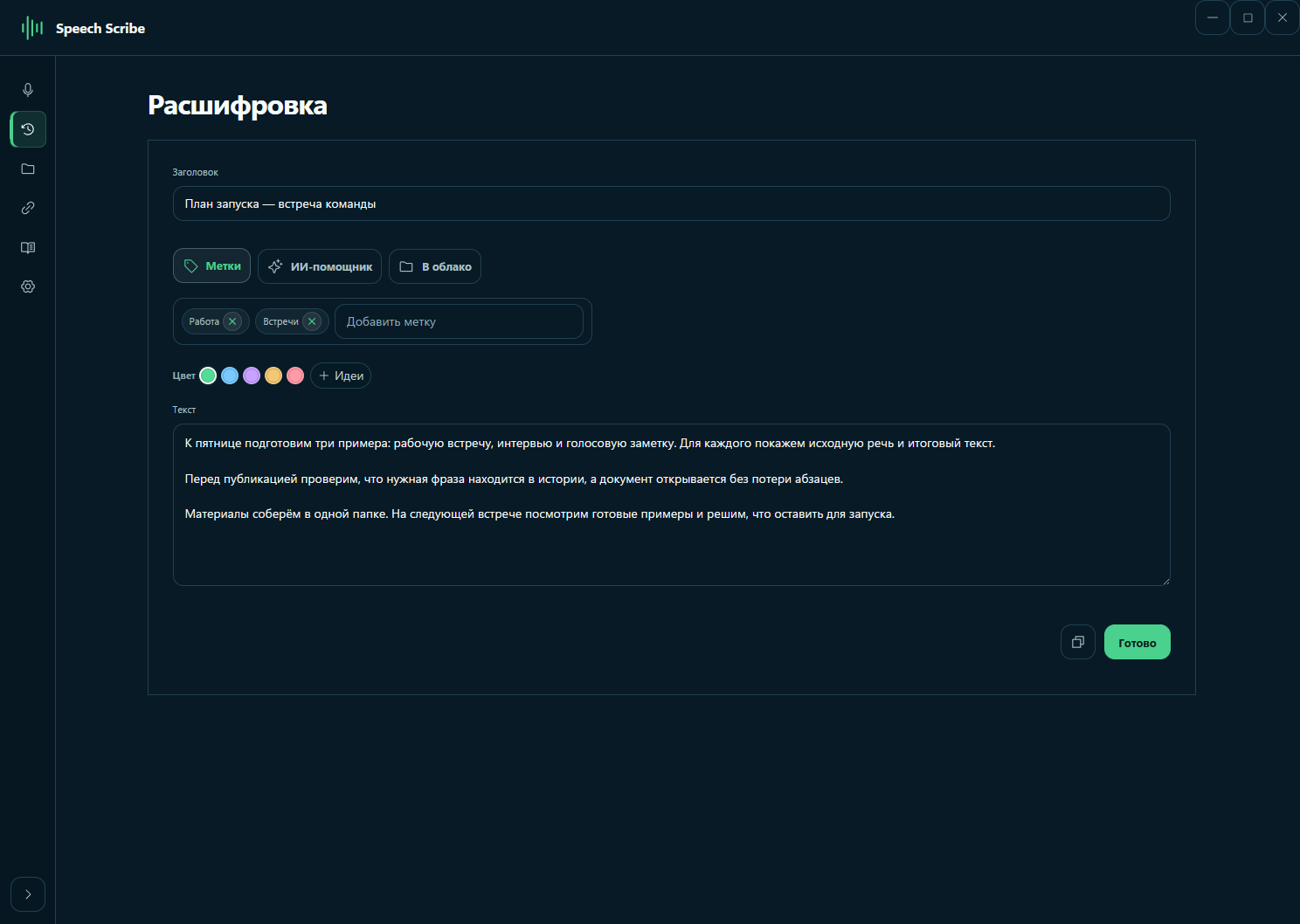1300x924 pixels.
Task: Open the folder section in sidebar
Action: click(x=28, y=169)
